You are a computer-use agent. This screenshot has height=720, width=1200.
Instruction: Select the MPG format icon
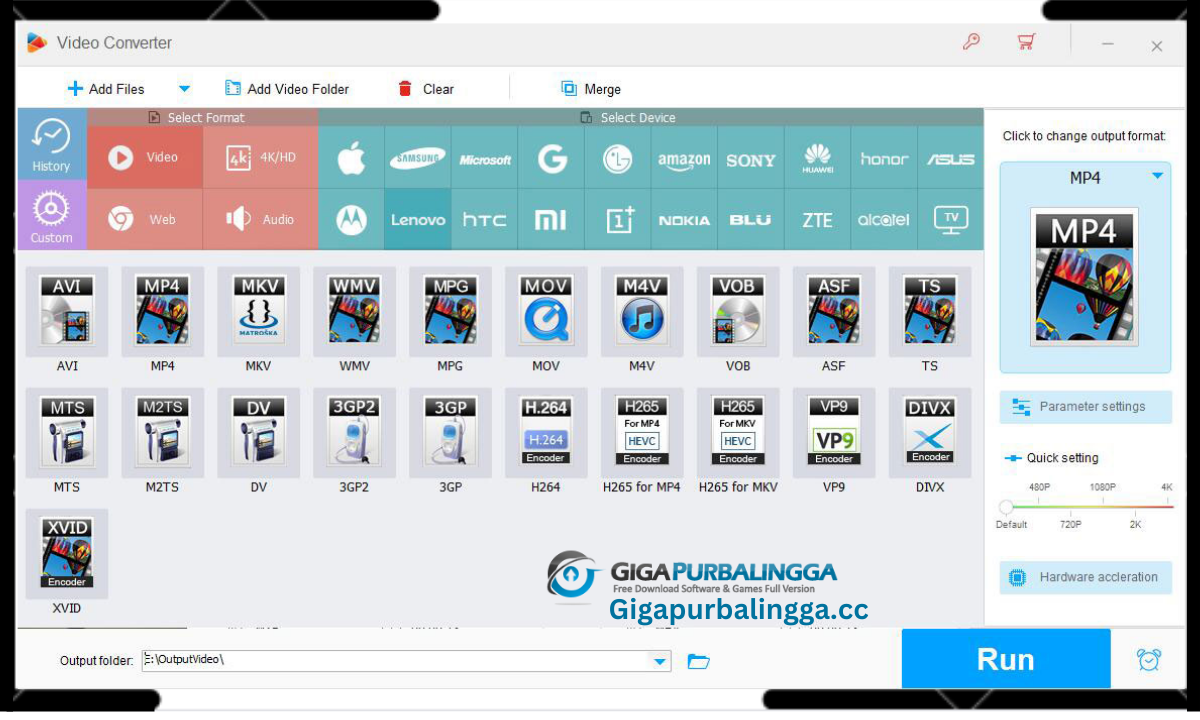coord(450,311)
